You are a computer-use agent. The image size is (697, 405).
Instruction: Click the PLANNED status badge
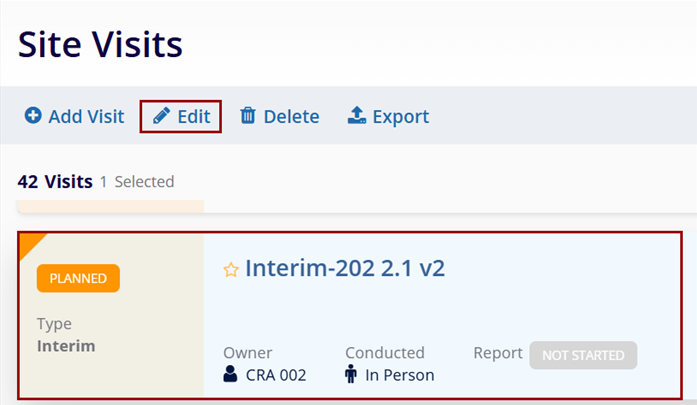tap(78, 278)
